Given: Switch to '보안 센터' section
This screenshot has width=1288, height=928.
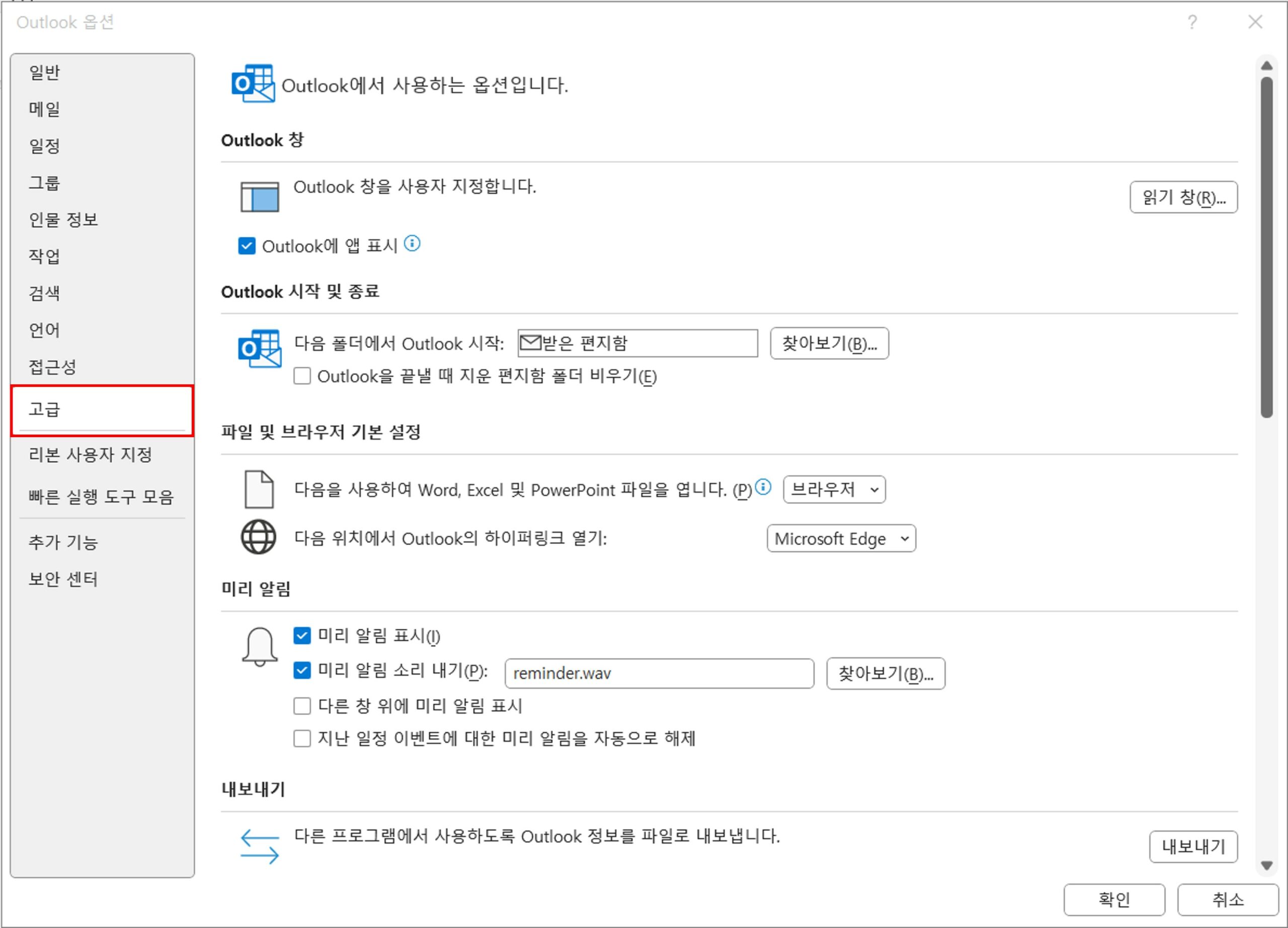Looking at the screenshot, I should pyautogui.click(x=63, y=579).
